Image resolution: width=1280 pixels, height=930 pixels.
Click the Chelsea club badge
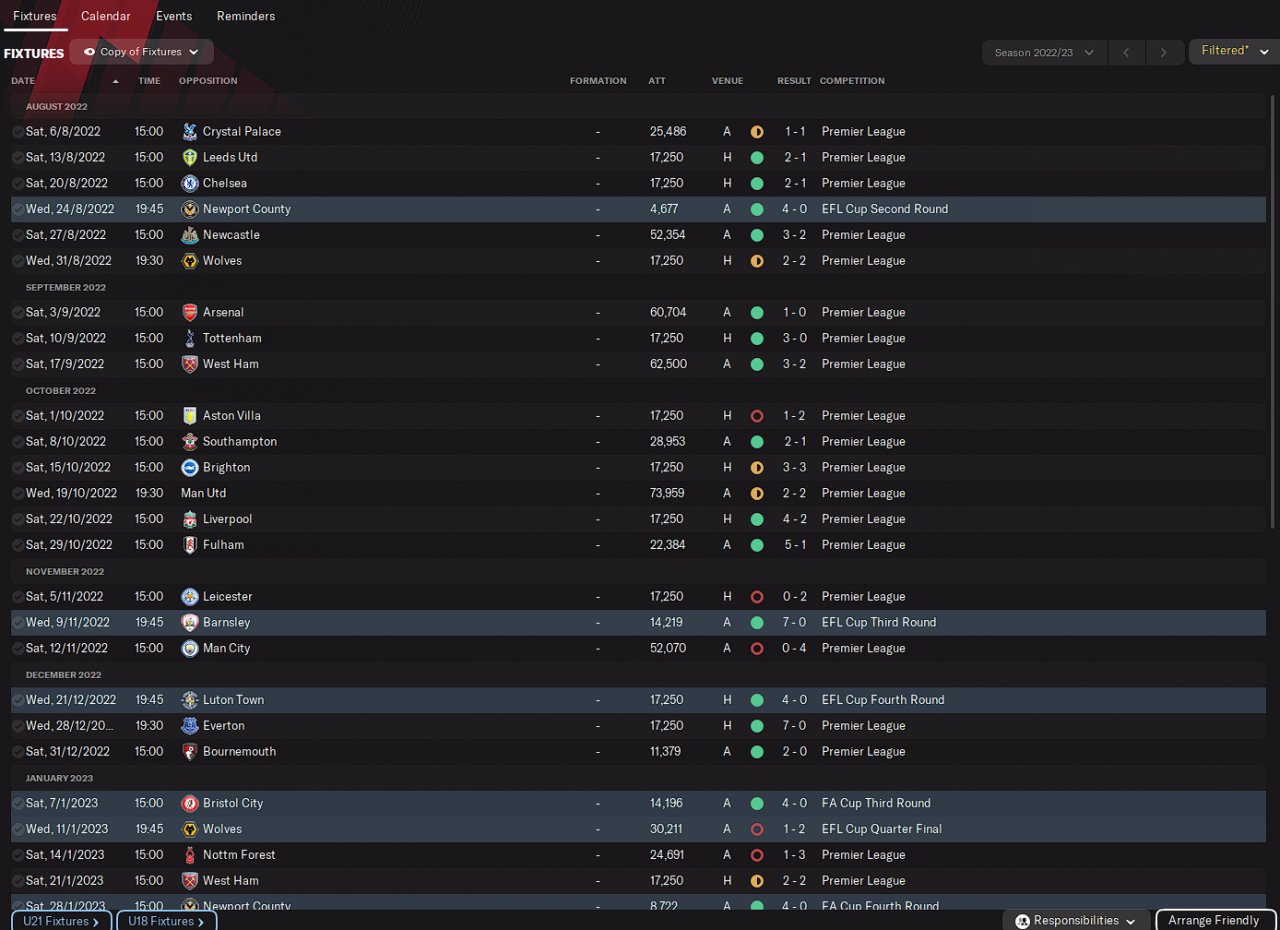(x=190, y=183)
